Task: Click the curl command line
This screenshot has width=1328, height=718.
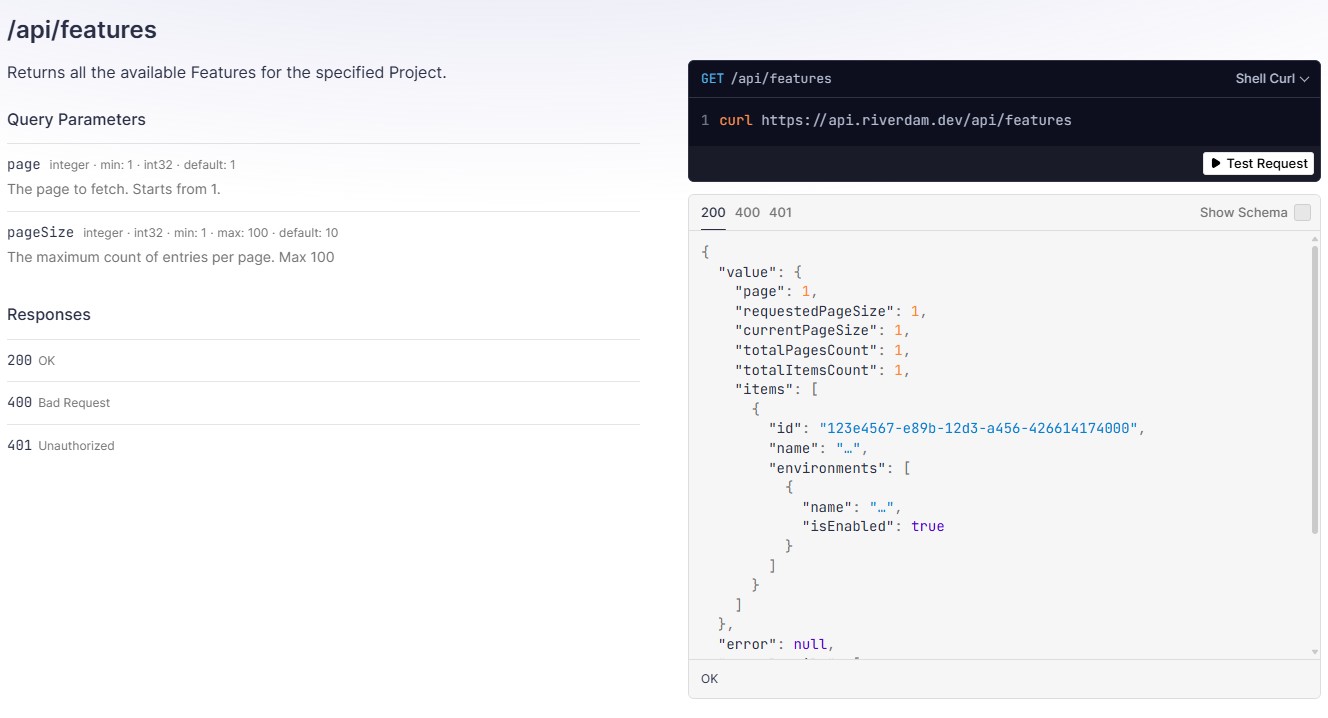Action: point(895,120)
